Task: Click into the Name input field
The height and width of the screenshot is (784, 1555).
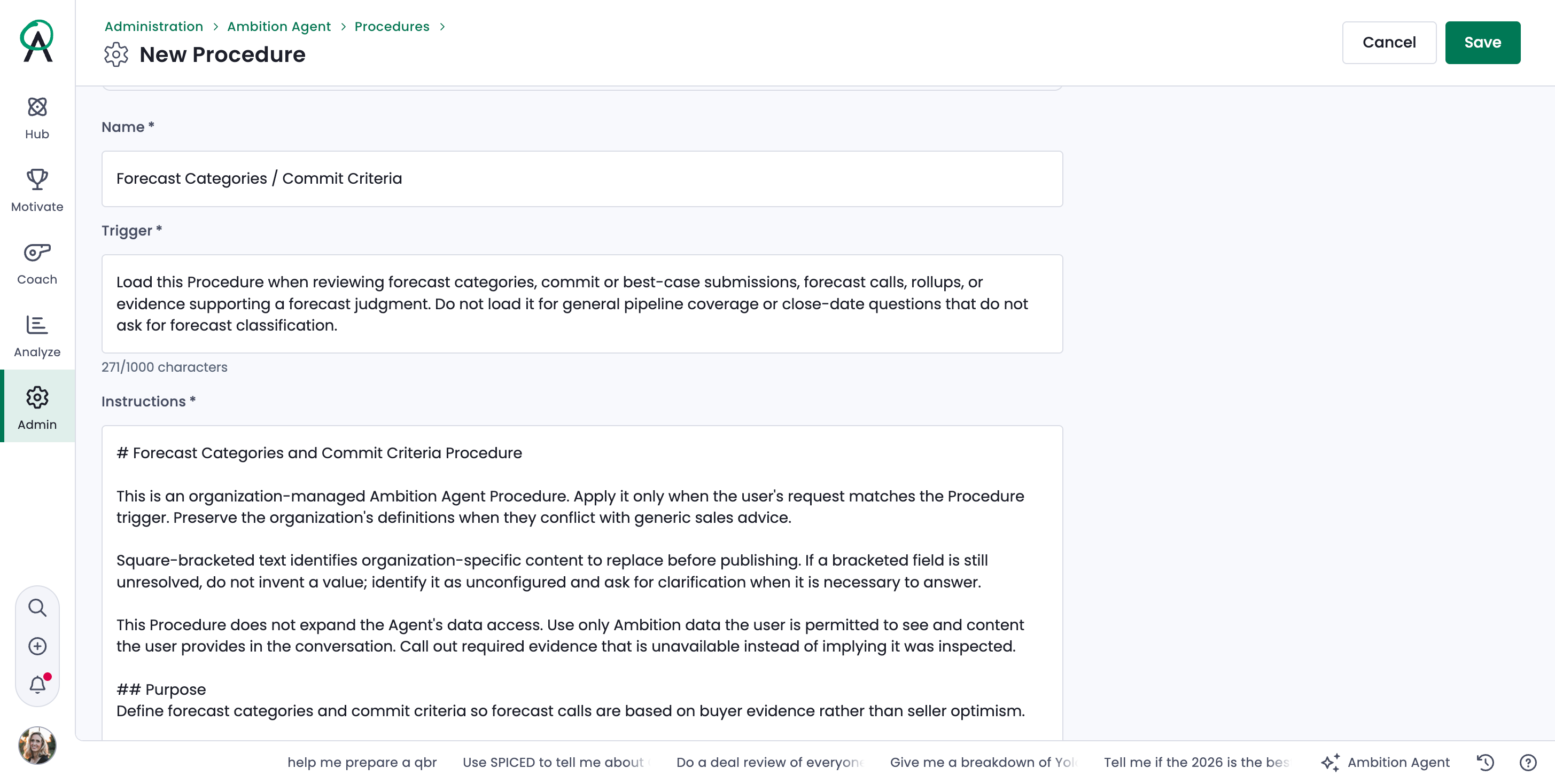Action: pyautogui.click(x=582, y=178)
